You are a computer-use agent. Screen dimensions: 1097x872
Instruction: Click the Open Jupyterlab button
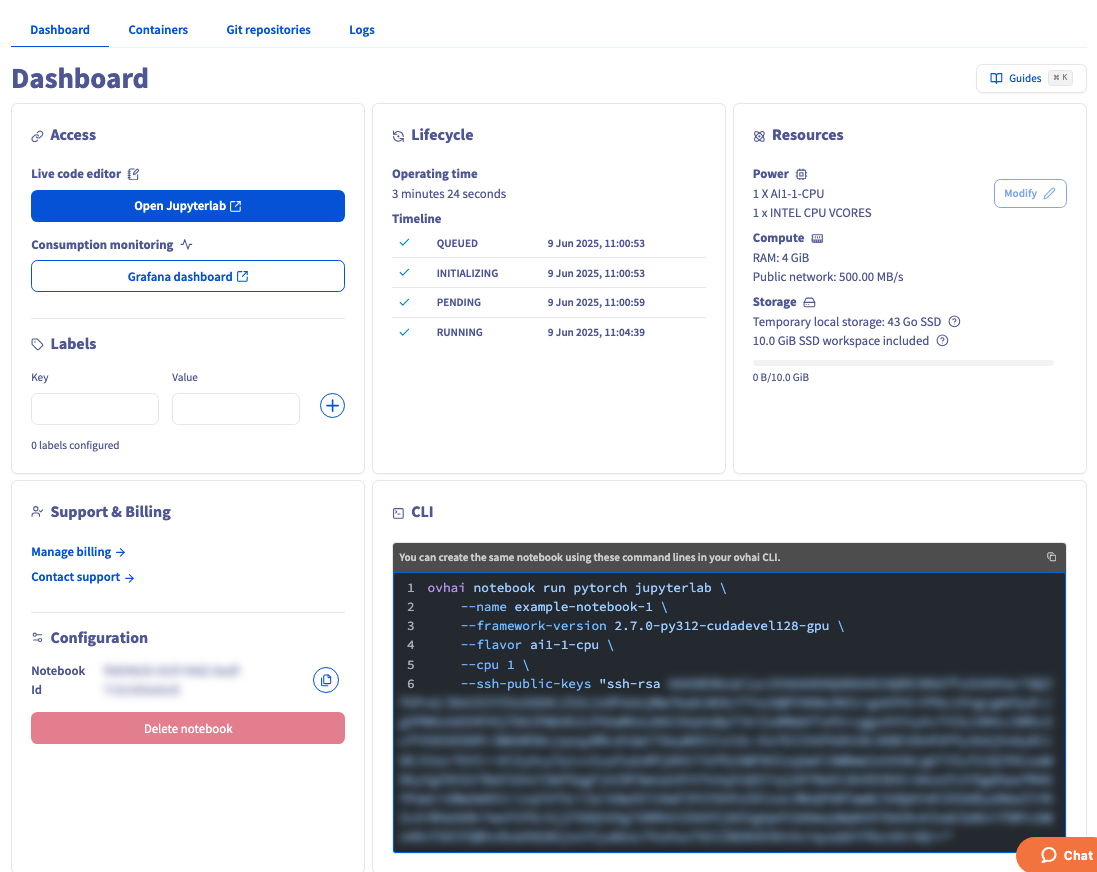tap(187, 206)
